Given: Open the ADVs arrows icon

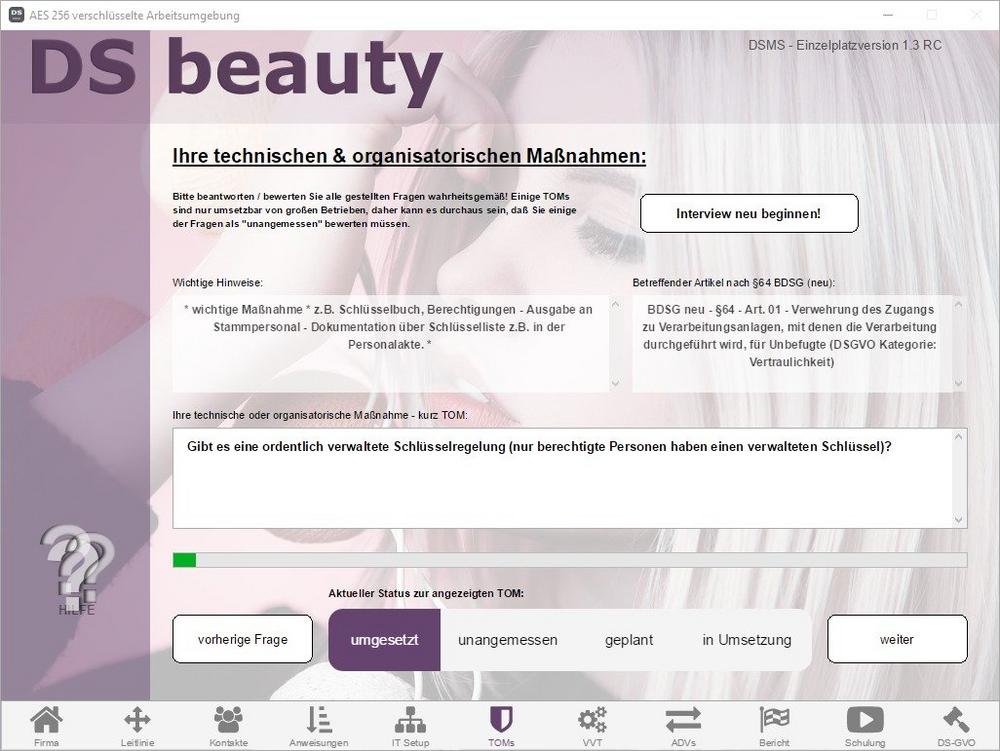Looking at the screenshot, I should (683, 722).
